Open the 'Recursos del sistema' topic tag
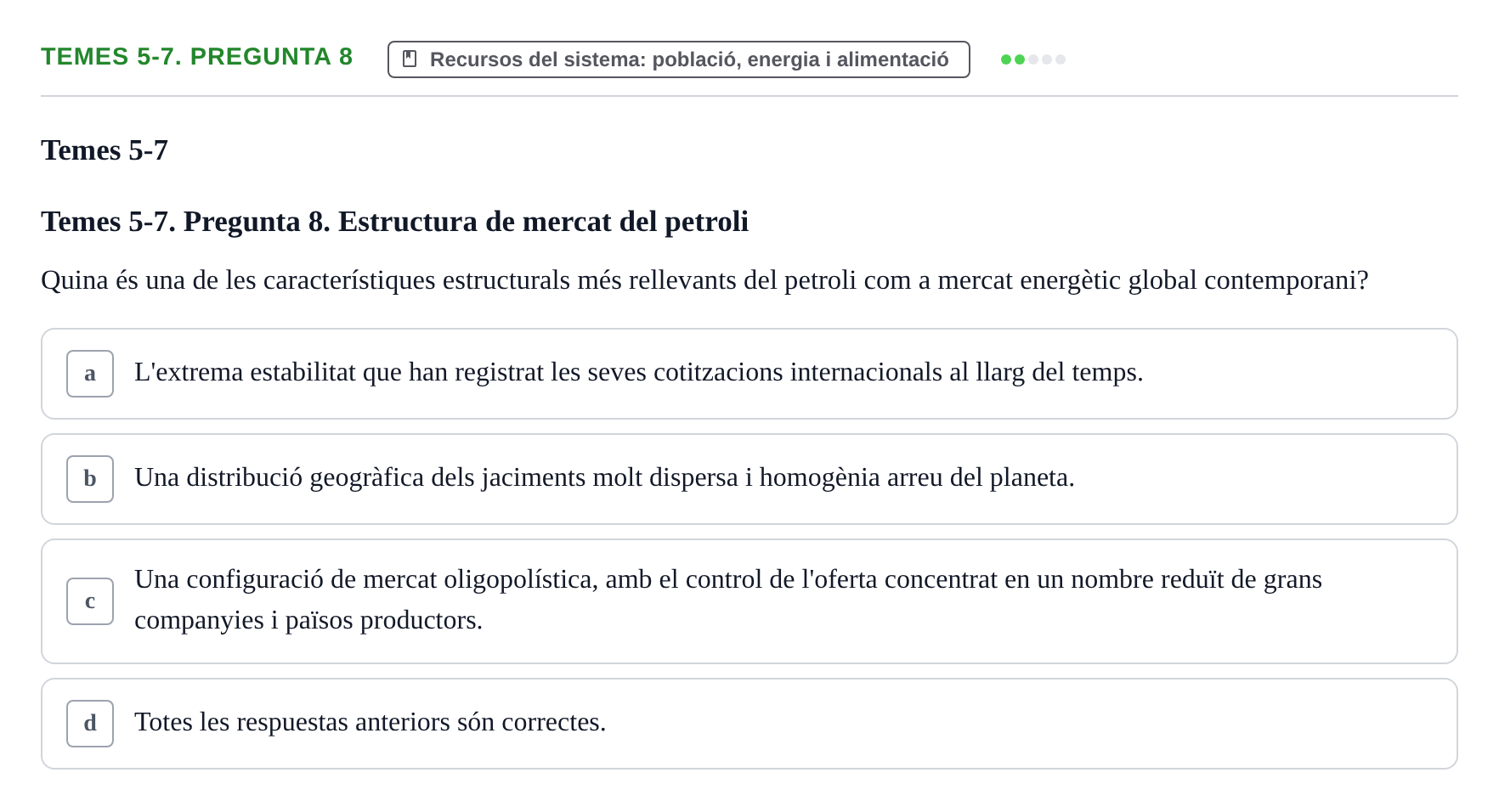1499x812 pixels. pyautogui.click(x=678, y=59)
